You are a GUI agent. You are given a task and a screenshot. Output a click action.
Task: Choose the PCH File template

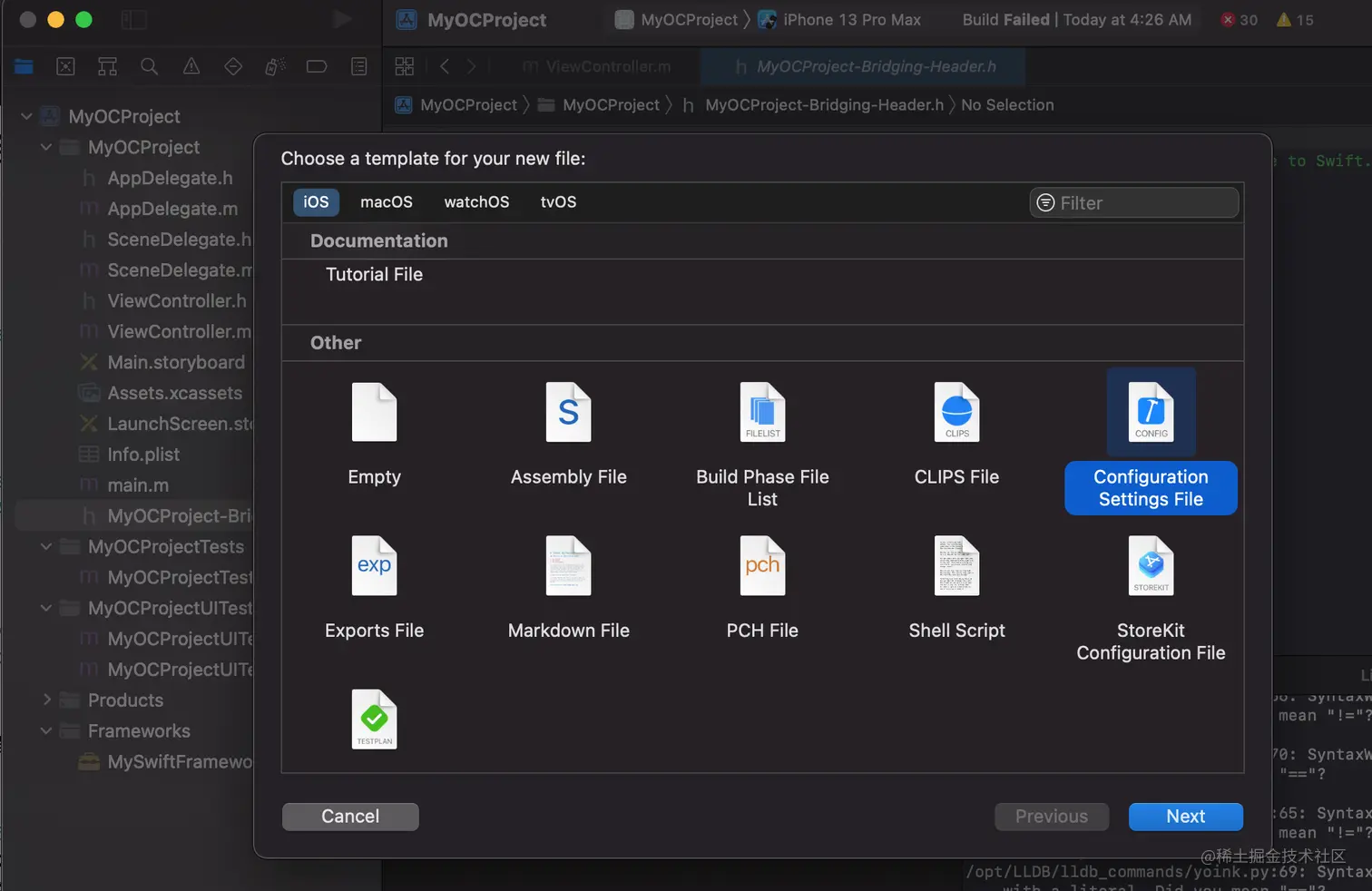tap(762, 588)
